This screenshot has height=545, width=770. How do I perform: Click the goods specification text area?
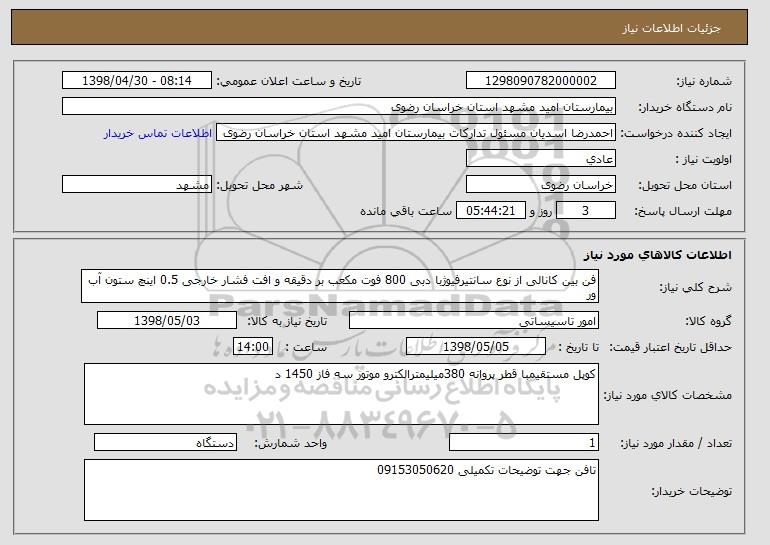click(x=341, y=394)
